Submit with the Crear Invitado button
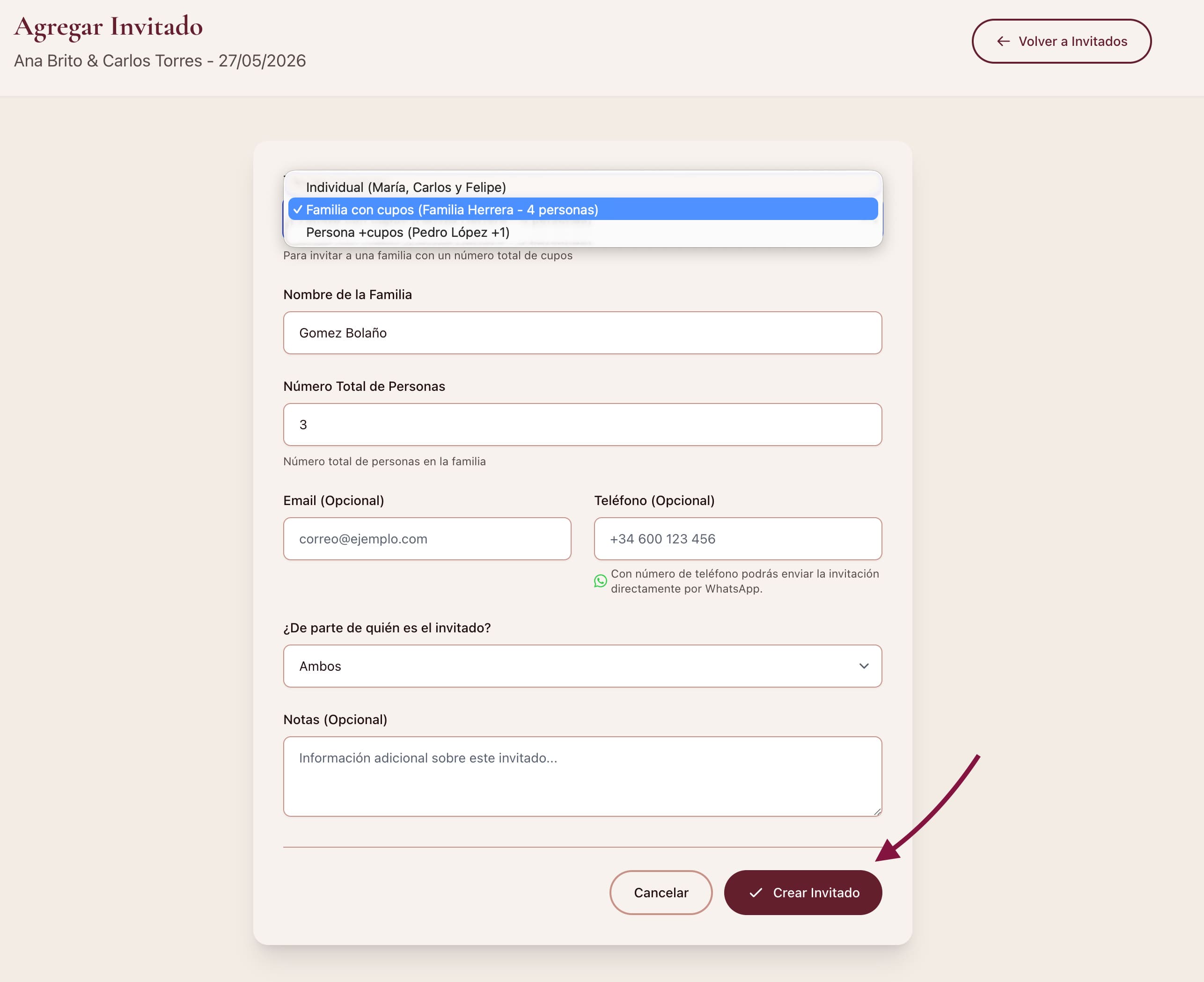This screenshot has width=1204, height=982. [802, 893]
